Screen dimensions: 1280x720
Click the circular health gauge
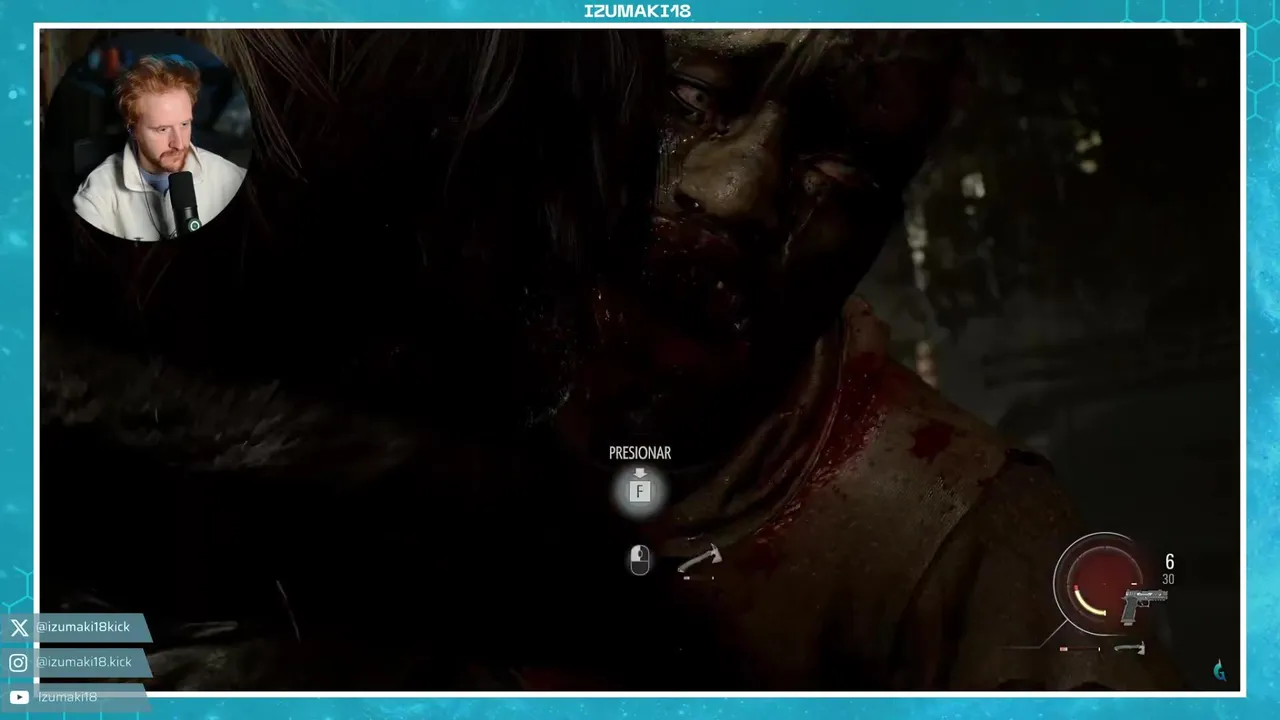1103,585
